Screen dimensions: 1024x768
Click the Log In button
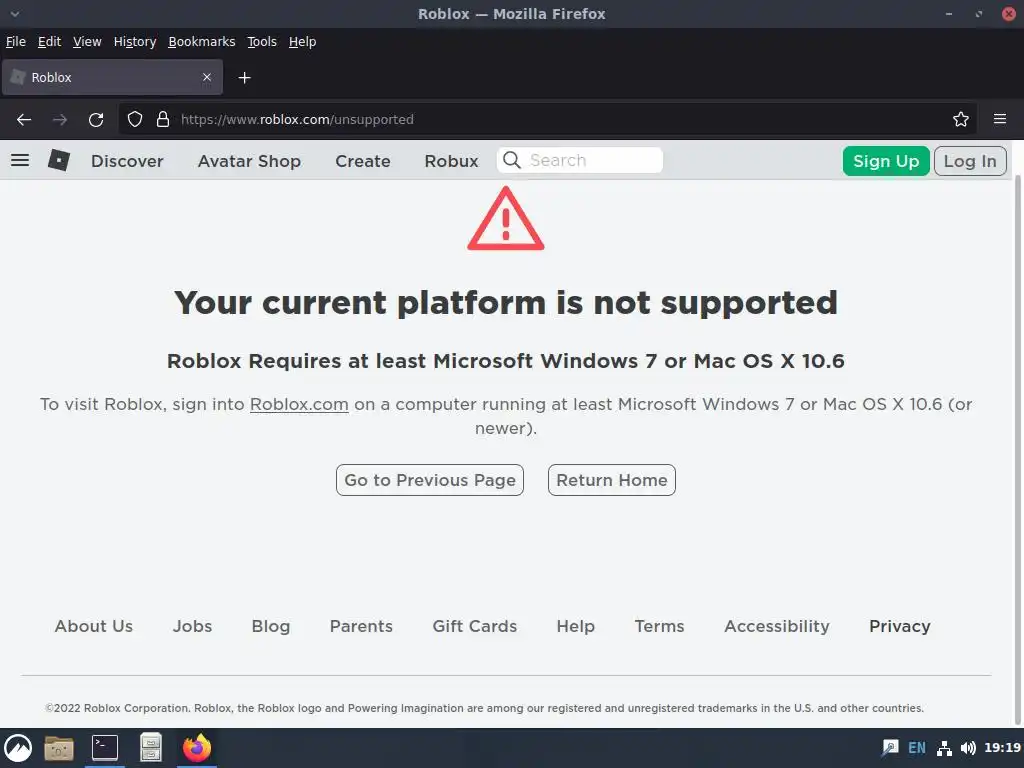click(x=970, y=161)
